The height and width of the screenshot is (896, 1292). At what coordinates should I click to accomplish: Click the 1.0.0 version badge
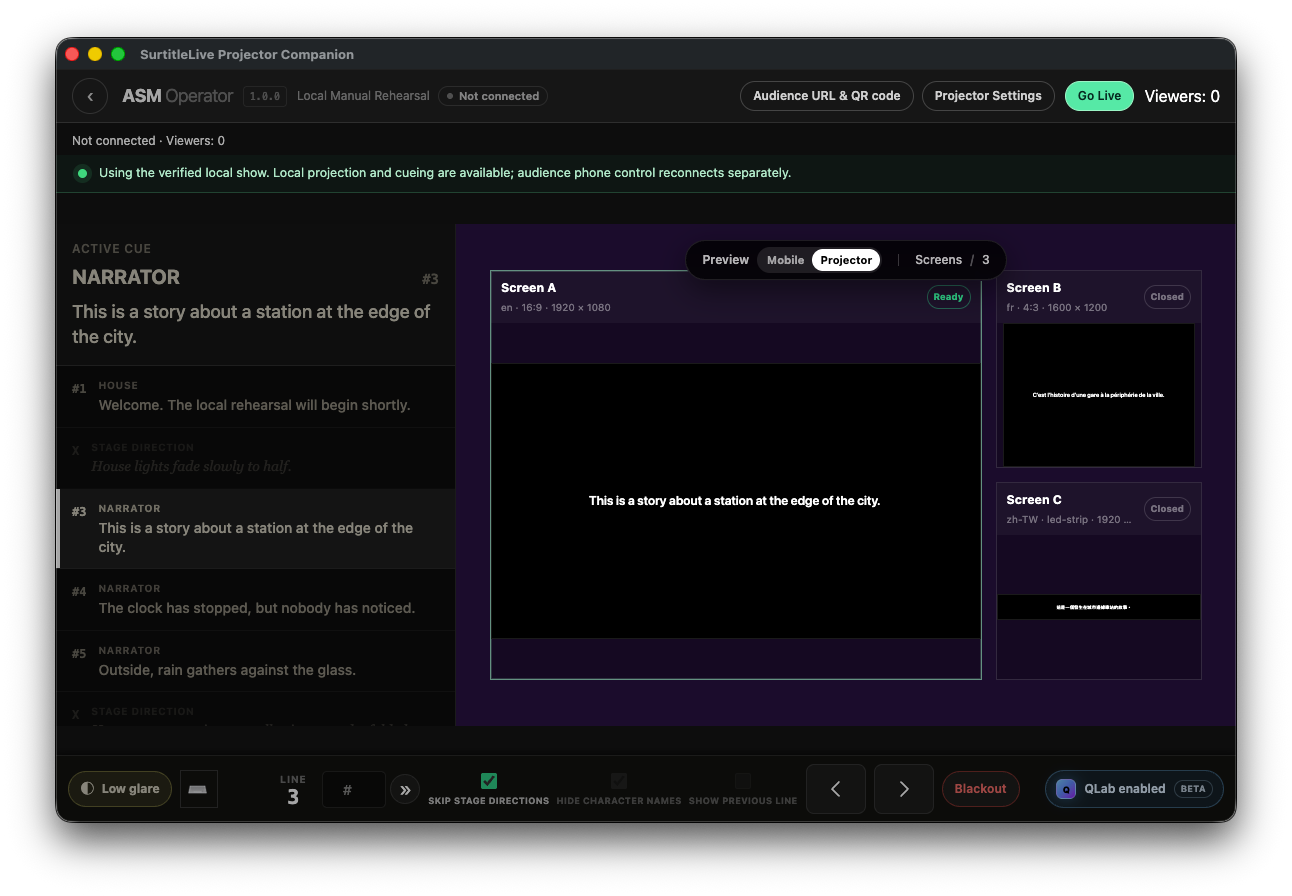265,96
